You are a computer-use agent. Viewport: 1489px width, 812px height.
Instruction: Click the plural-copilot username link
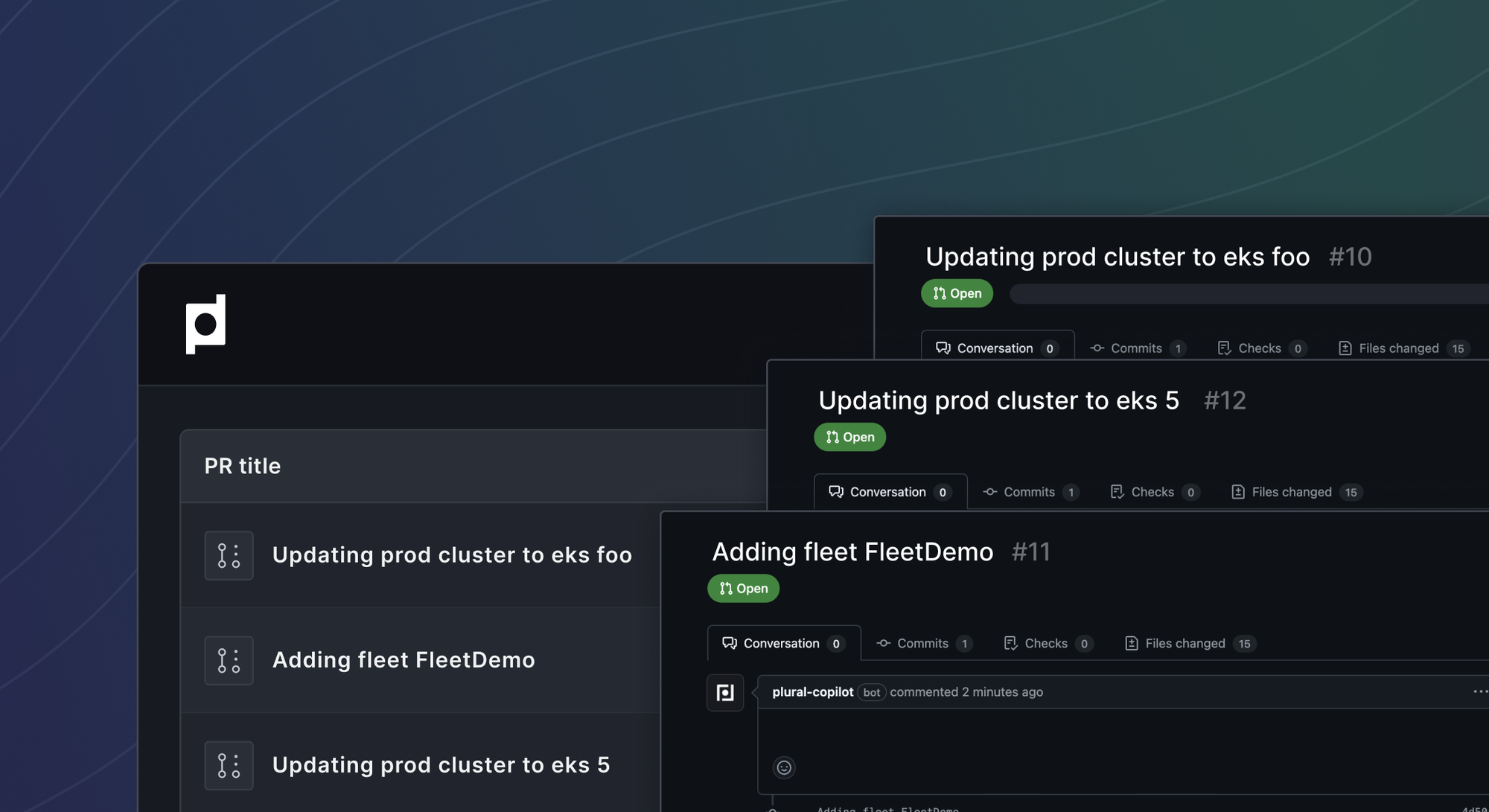point(812,692)
